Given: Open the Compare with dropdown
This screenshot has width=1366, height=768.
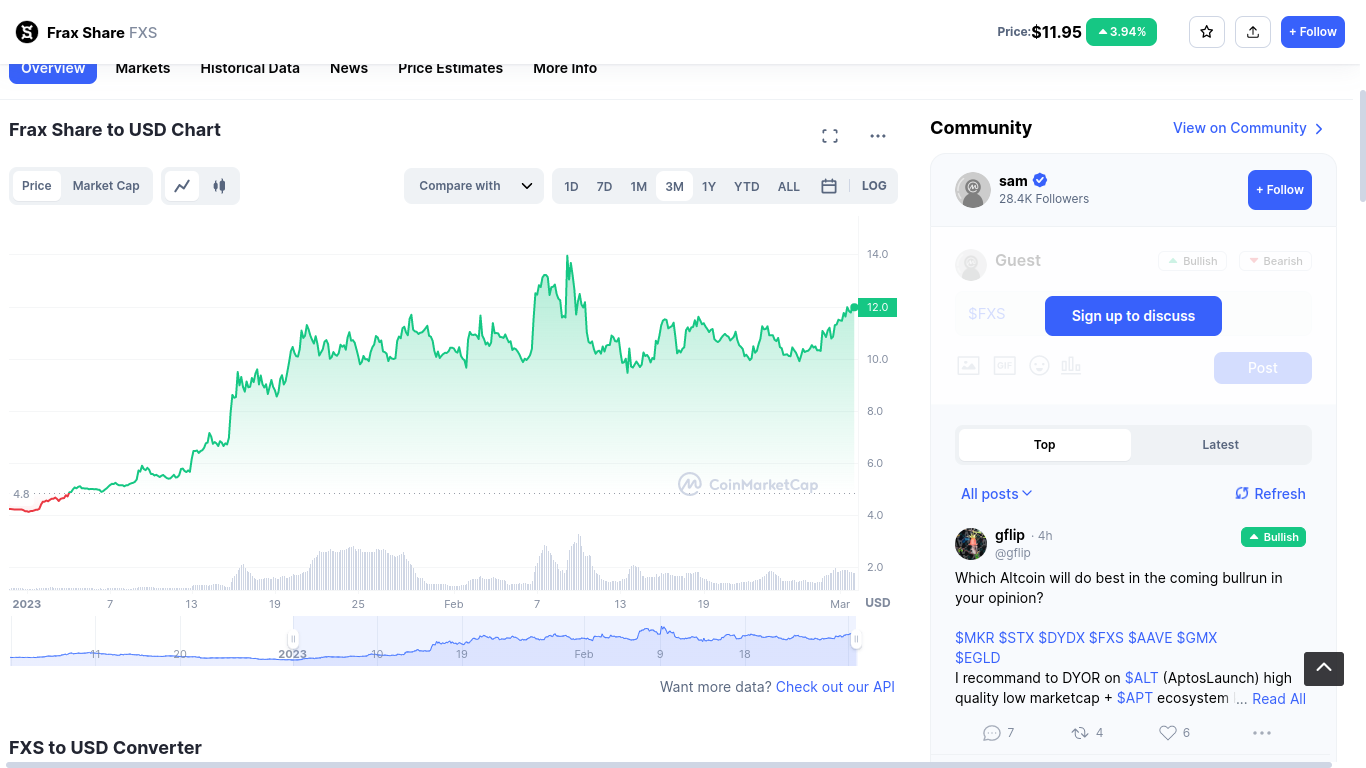Looking at the screenshot, I should [x=474, y=186].
